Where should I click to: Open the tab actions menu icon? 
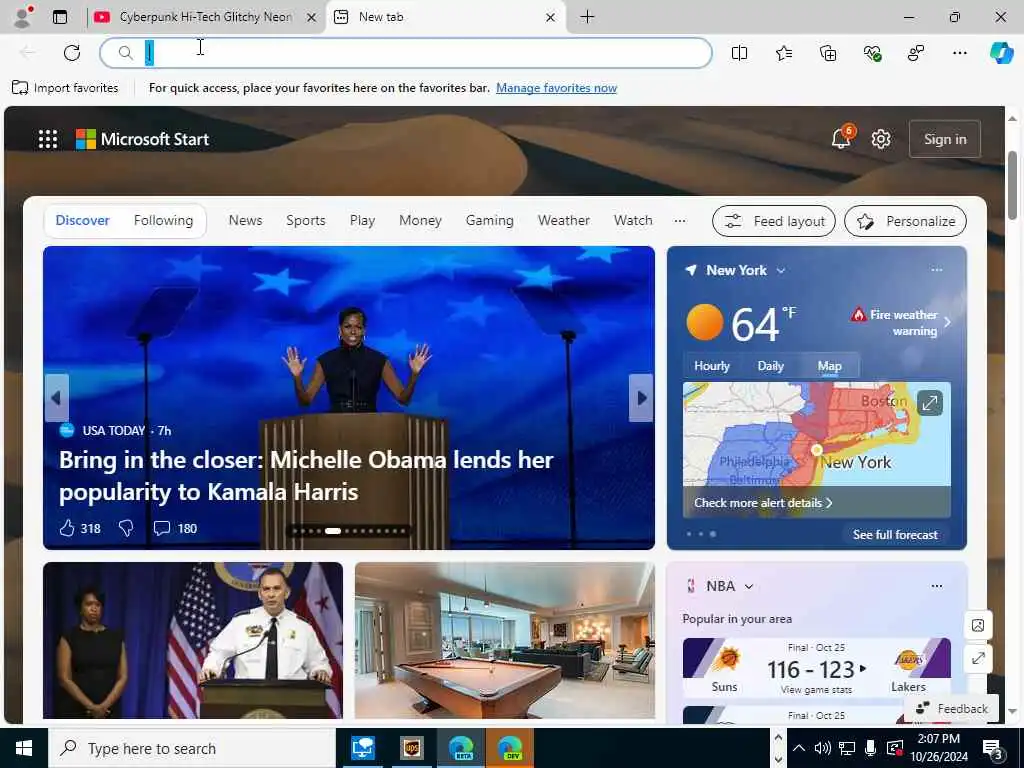click(x=60, y=17)
